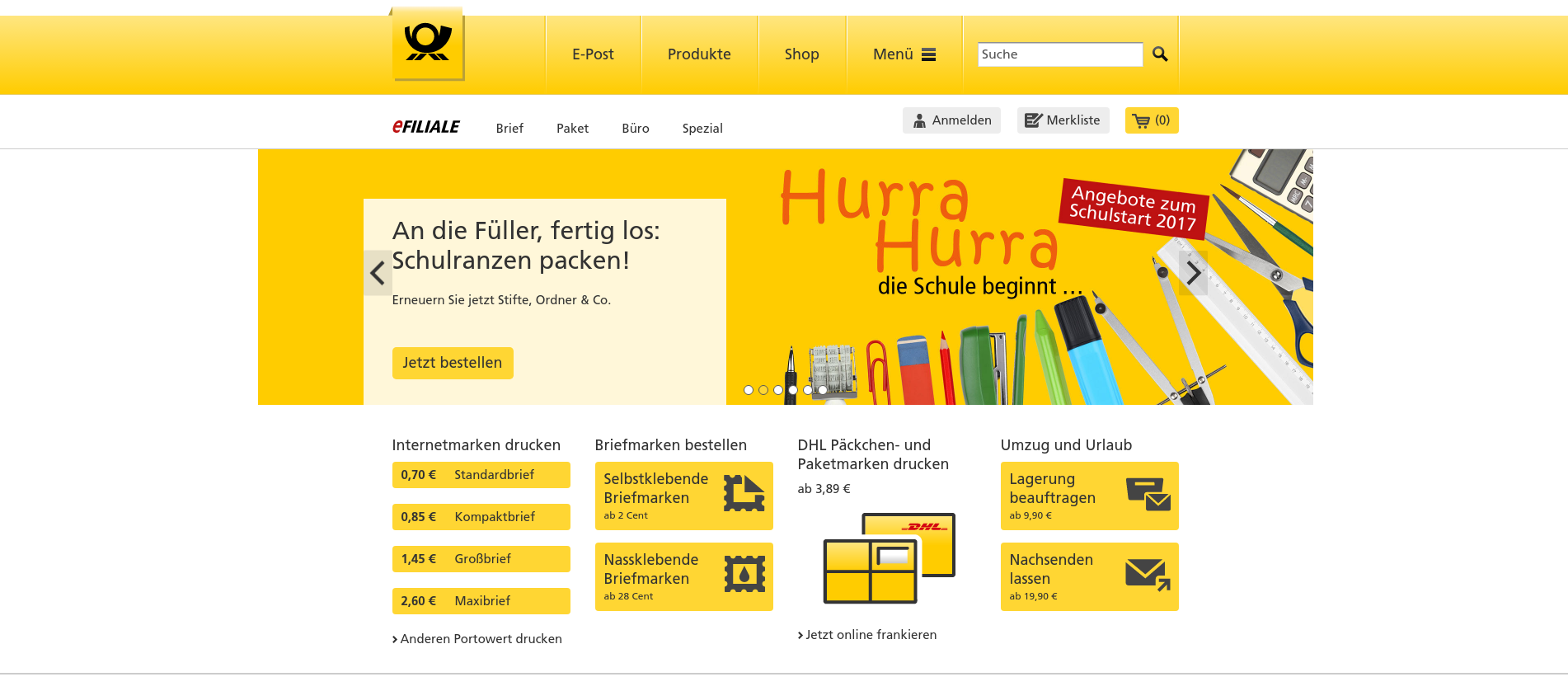Open the shopping cart icon

tap(1141, 121)
